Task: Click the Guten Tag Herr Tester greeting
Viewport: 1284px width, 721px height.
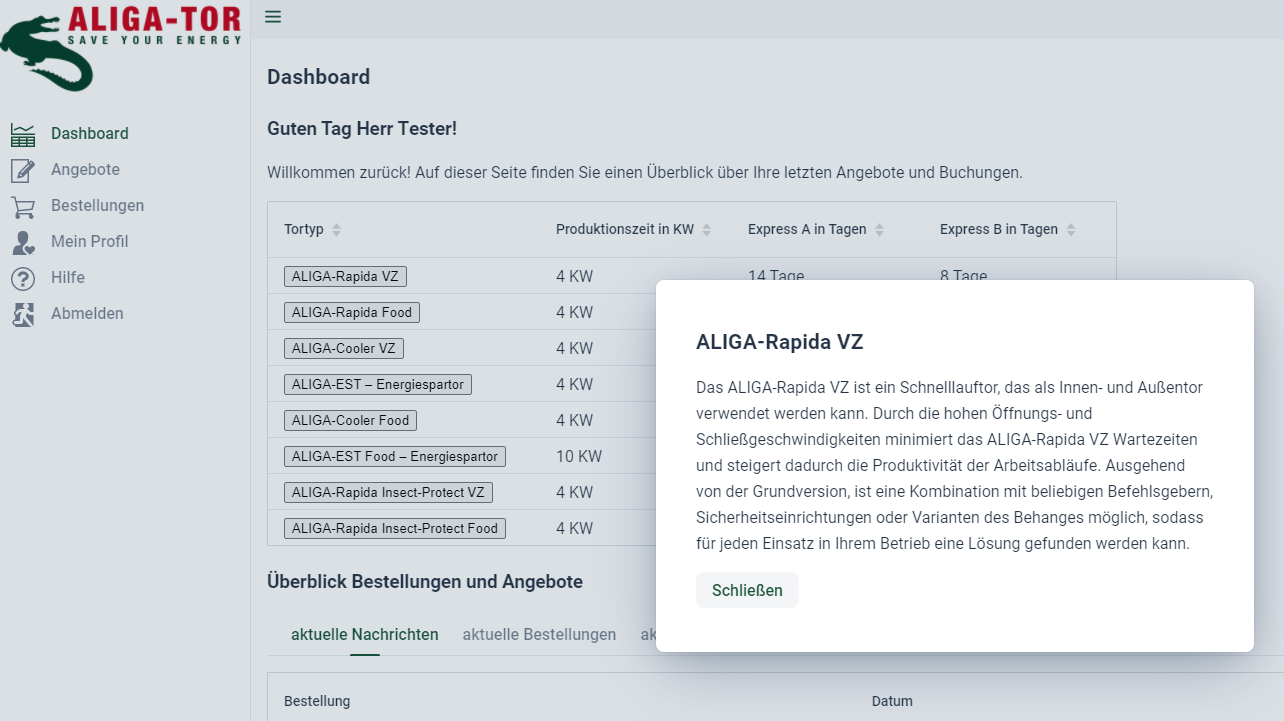Action: [x=362, y=129]
